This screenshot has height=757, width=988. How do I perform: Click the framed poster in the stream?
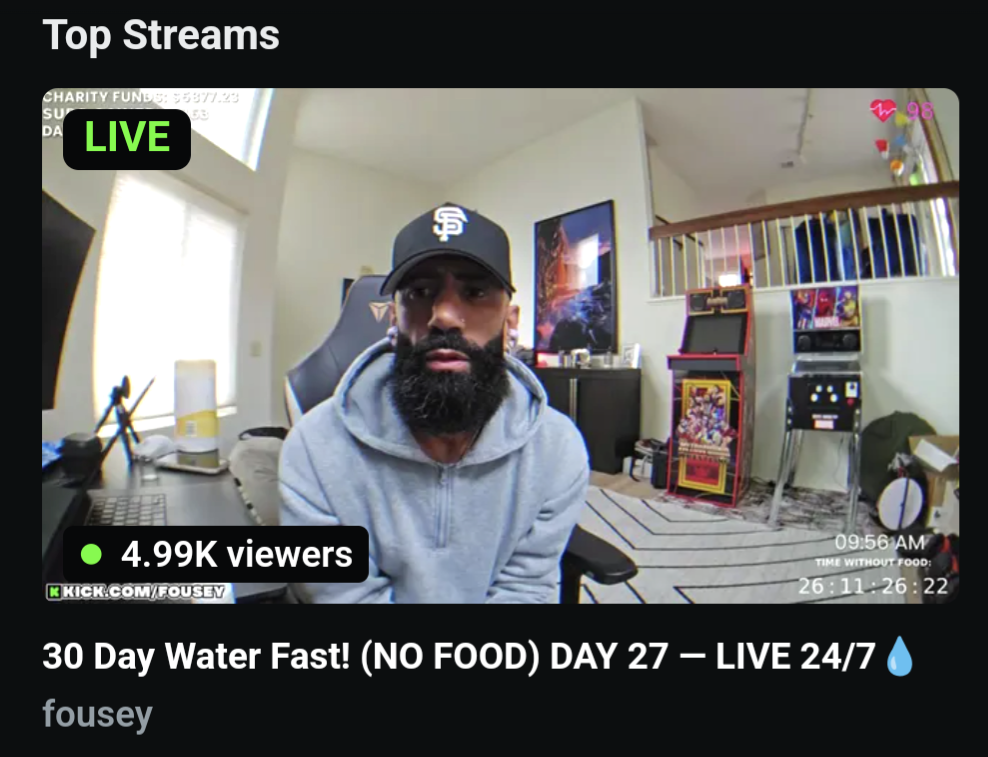pyautogui.click(x=575, y=277)
